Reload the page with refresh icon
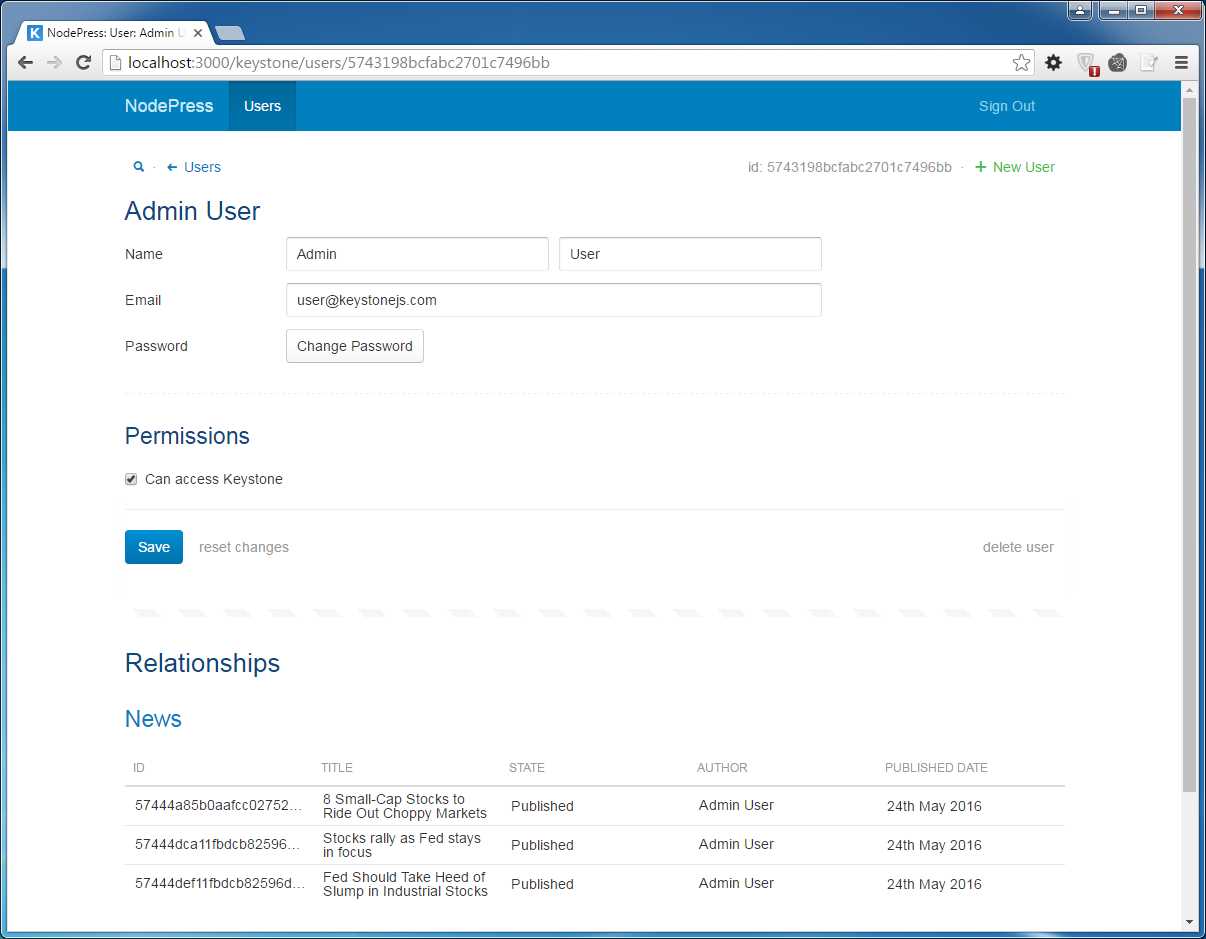The width and height of the screenshot is (1206, 939). (x=84, y=63)
